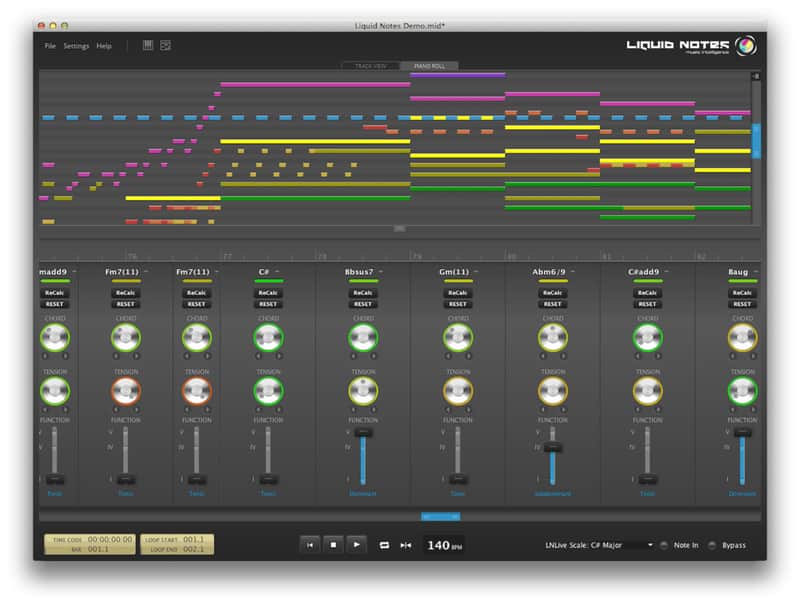Click the C# tension dial knob
Viewport: 800px width, 605px height.
(268, 391)
